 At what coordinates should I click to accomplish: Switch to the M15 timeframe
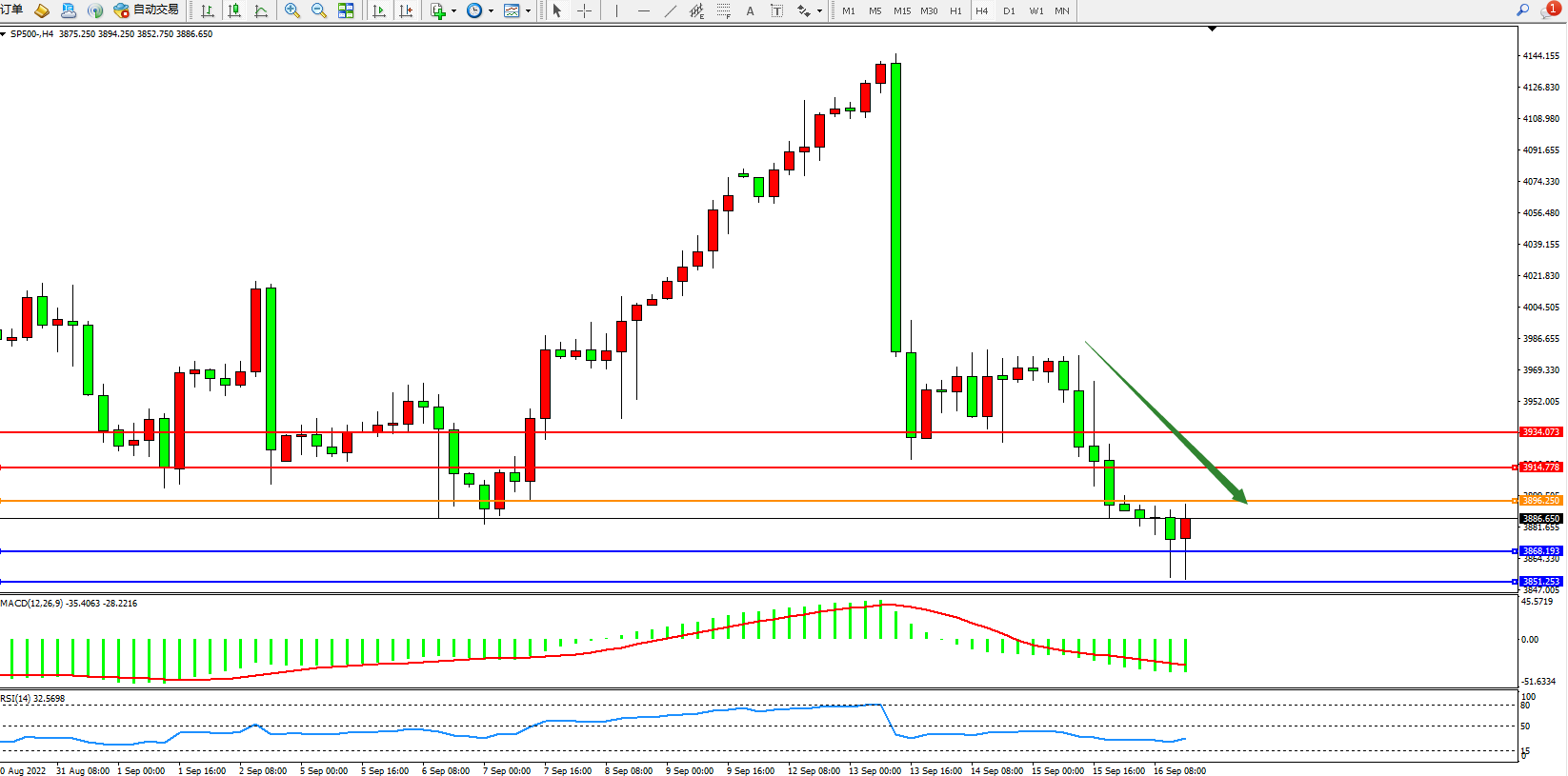[x=901, y=11]
